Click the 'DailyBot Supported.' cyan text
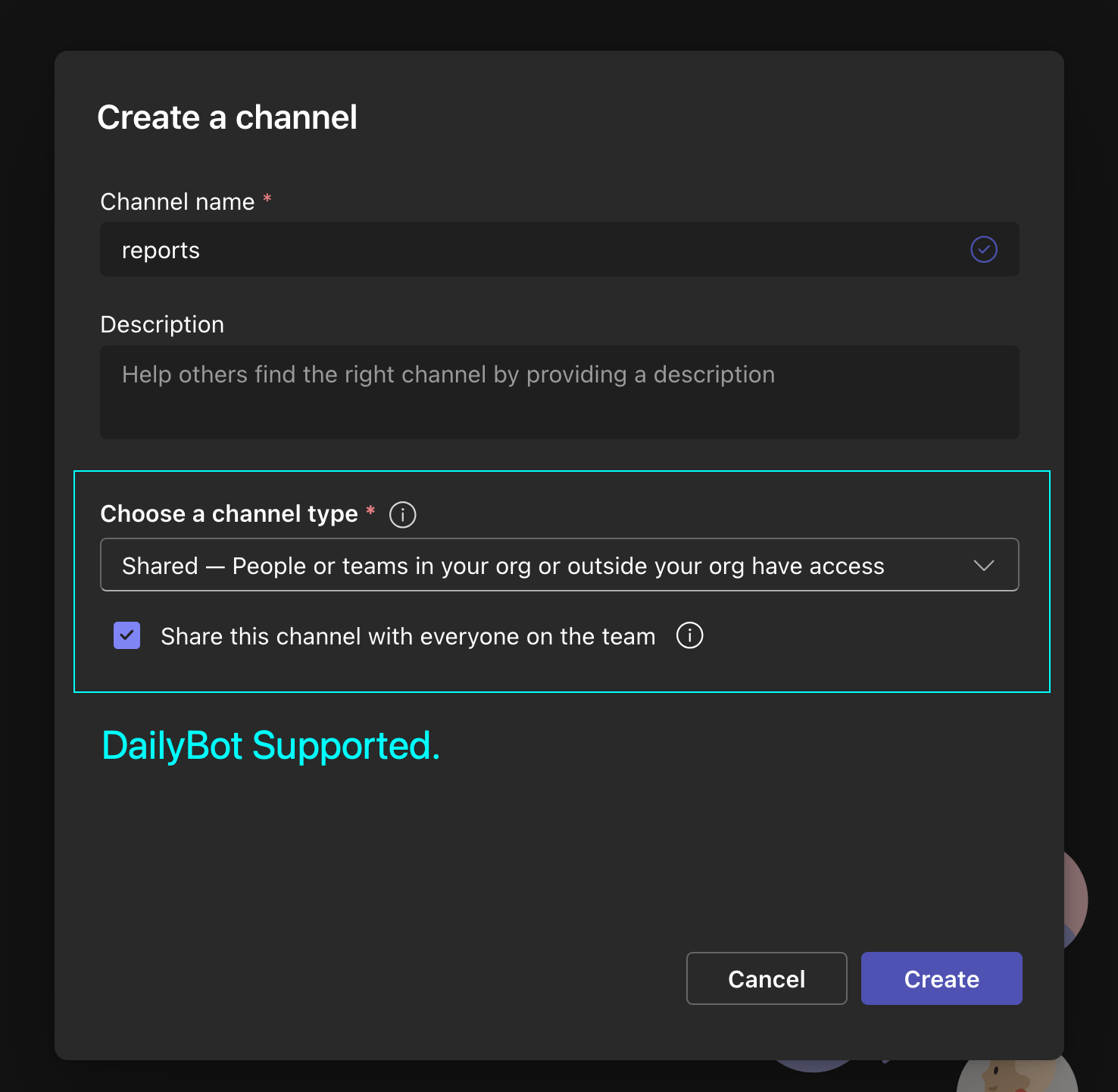This screenshot has width=1118, height=1092. (x=270, y=746)
